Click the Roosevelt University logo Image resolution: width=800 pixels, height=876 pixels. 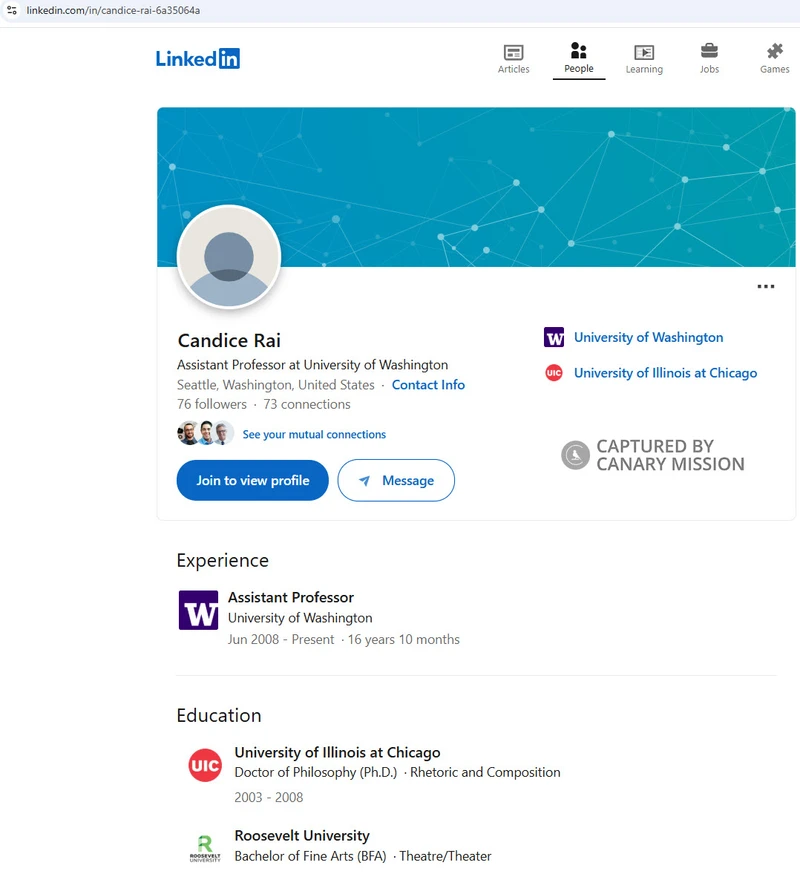click(205, 848)
